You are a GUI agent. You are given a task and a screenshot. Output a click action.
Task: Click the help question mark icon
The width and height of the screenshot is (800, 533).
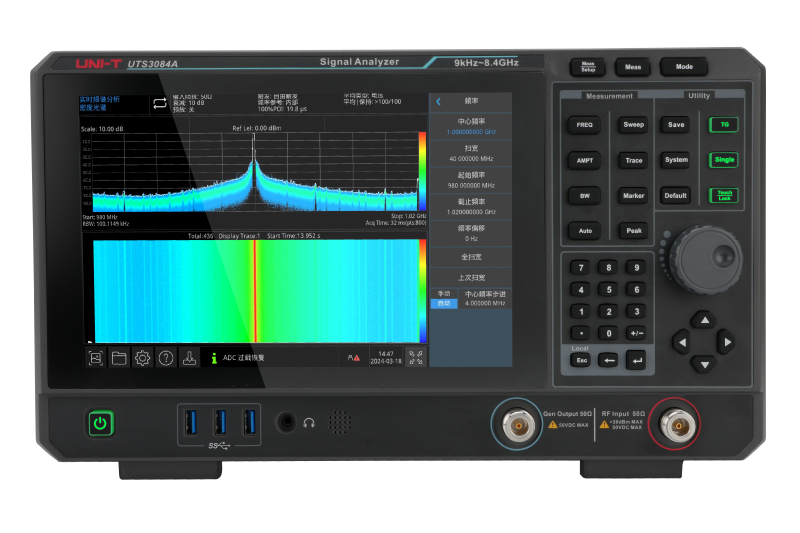[166, 357]
